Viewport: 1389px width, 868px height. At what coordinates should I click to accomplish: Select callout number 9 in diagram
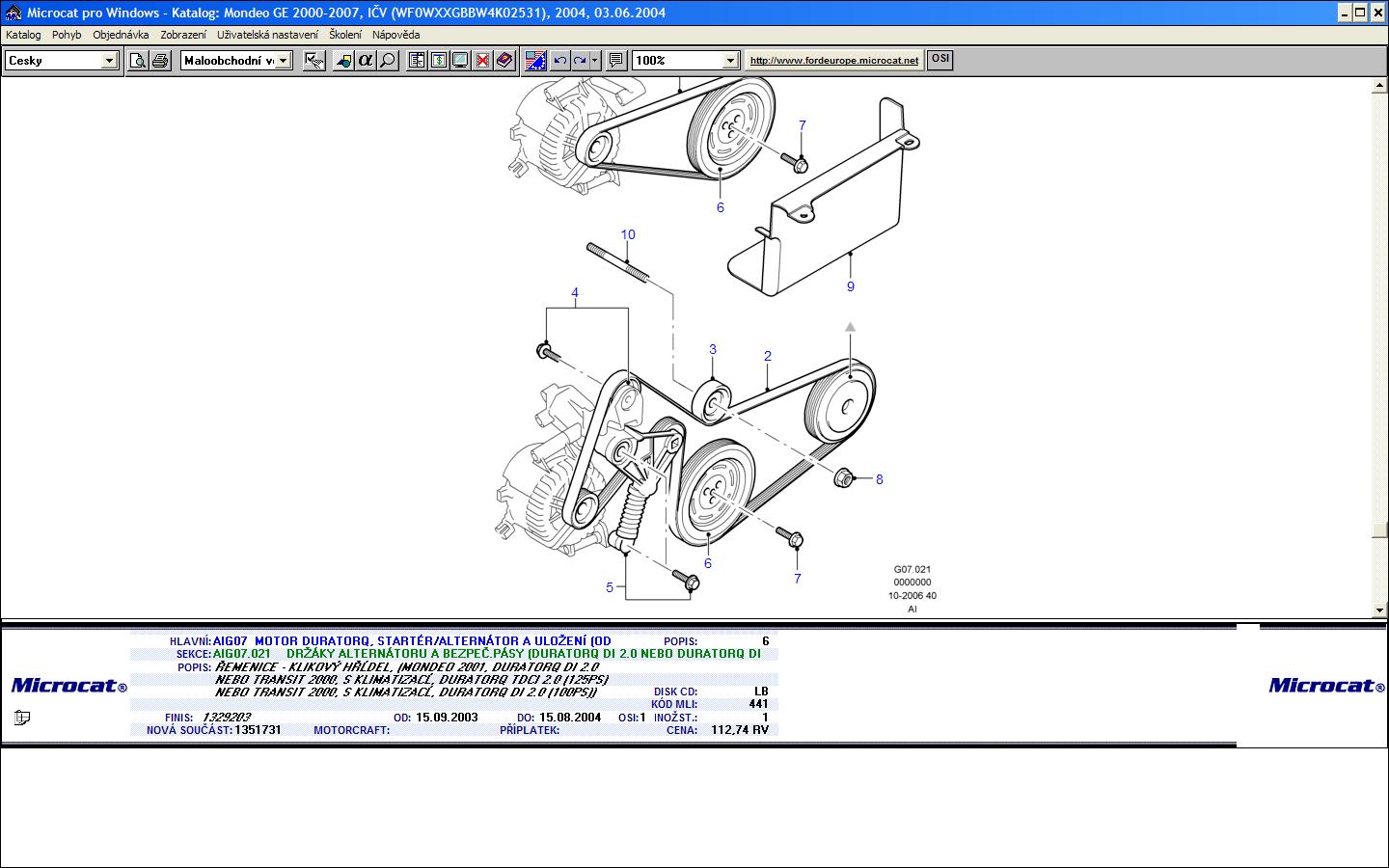click(850, 286)
